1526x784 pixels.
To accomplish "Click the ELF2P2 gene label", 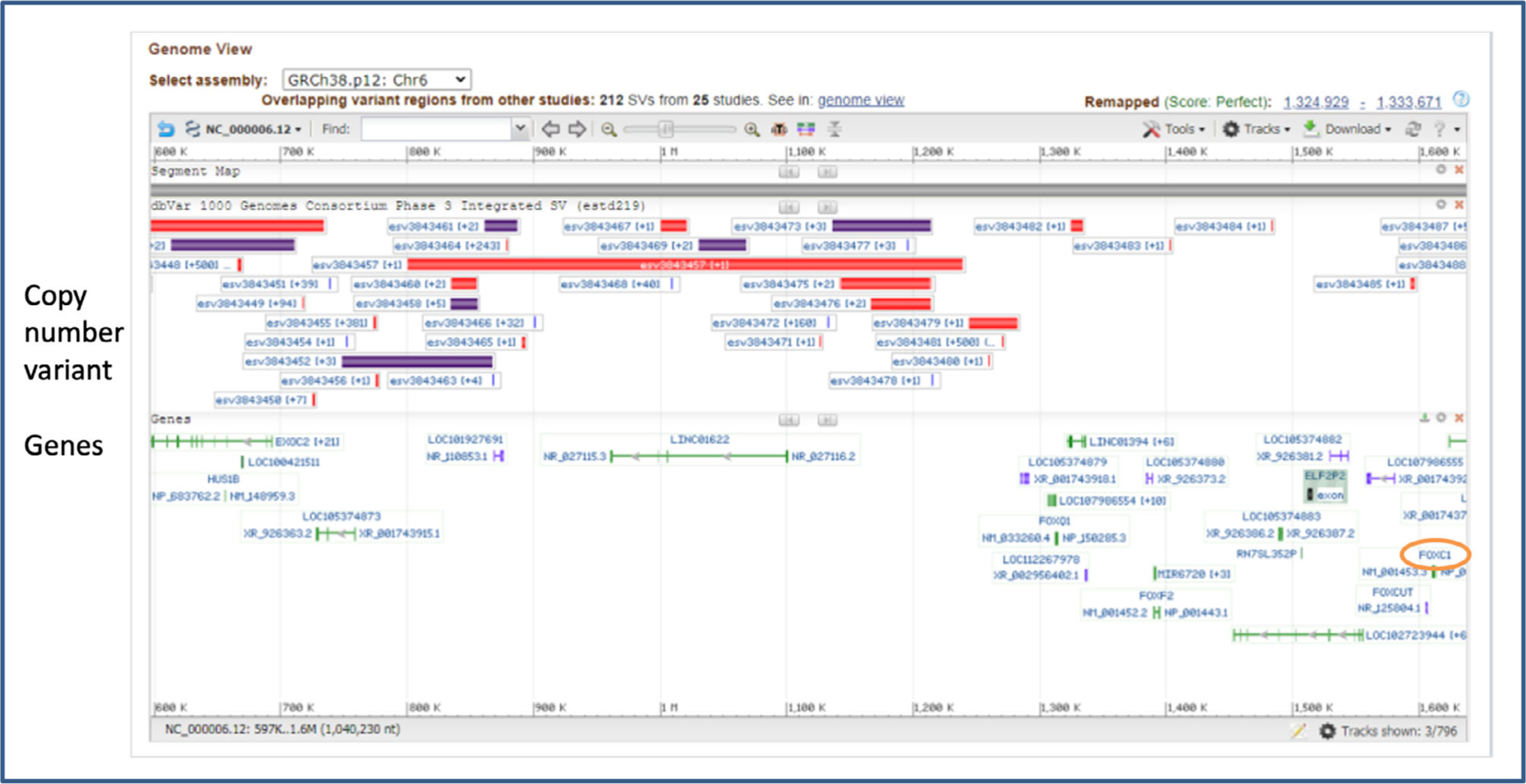I will tap(1324, 475).
